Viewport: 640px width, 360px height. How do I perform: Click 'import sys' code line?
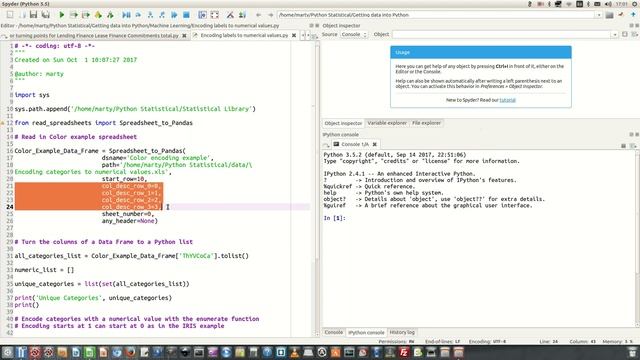[32, 95]
